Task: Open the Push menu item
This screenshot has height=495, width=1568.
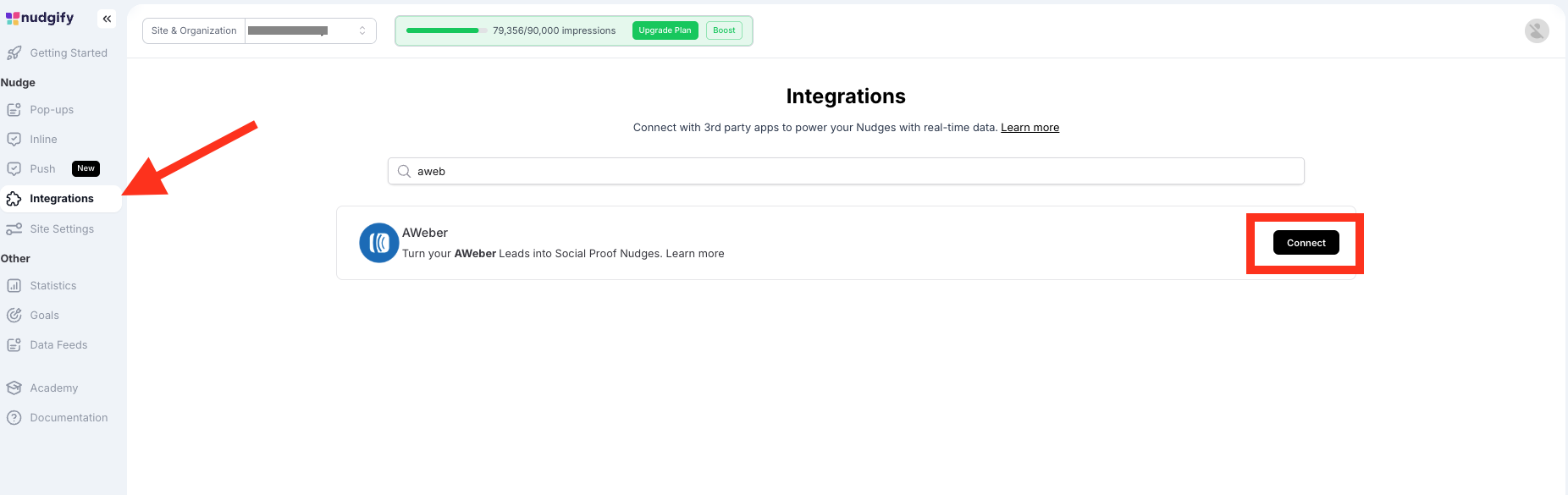Action: 42,169
